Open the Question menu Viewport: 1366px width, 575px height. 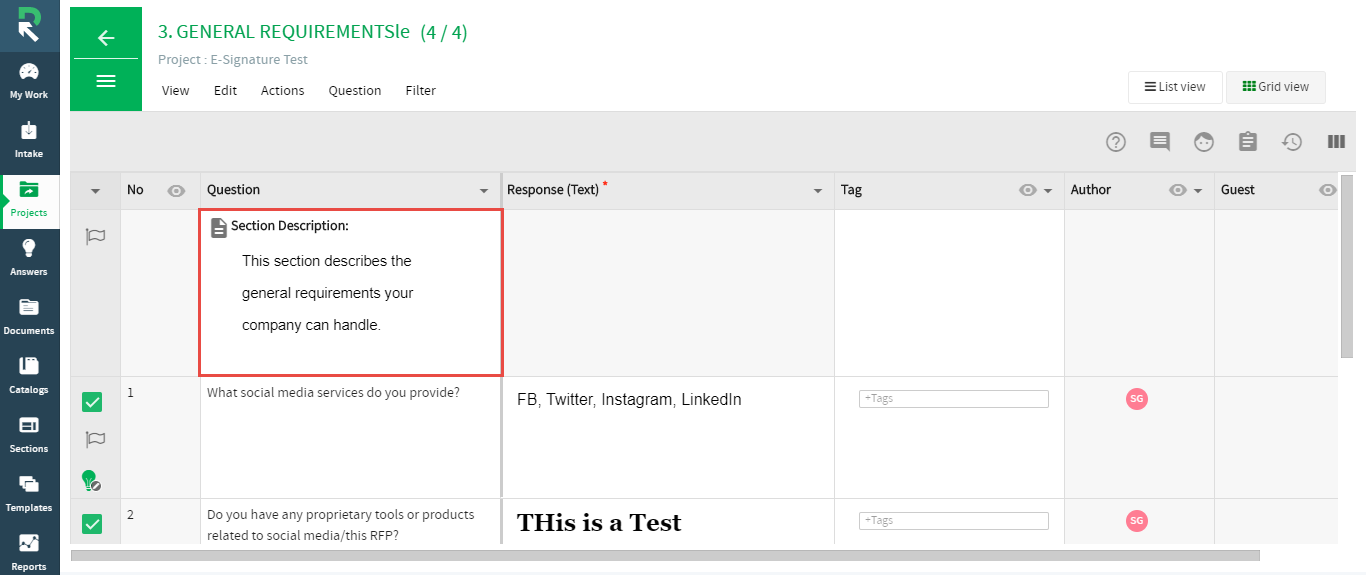(355, 90)
